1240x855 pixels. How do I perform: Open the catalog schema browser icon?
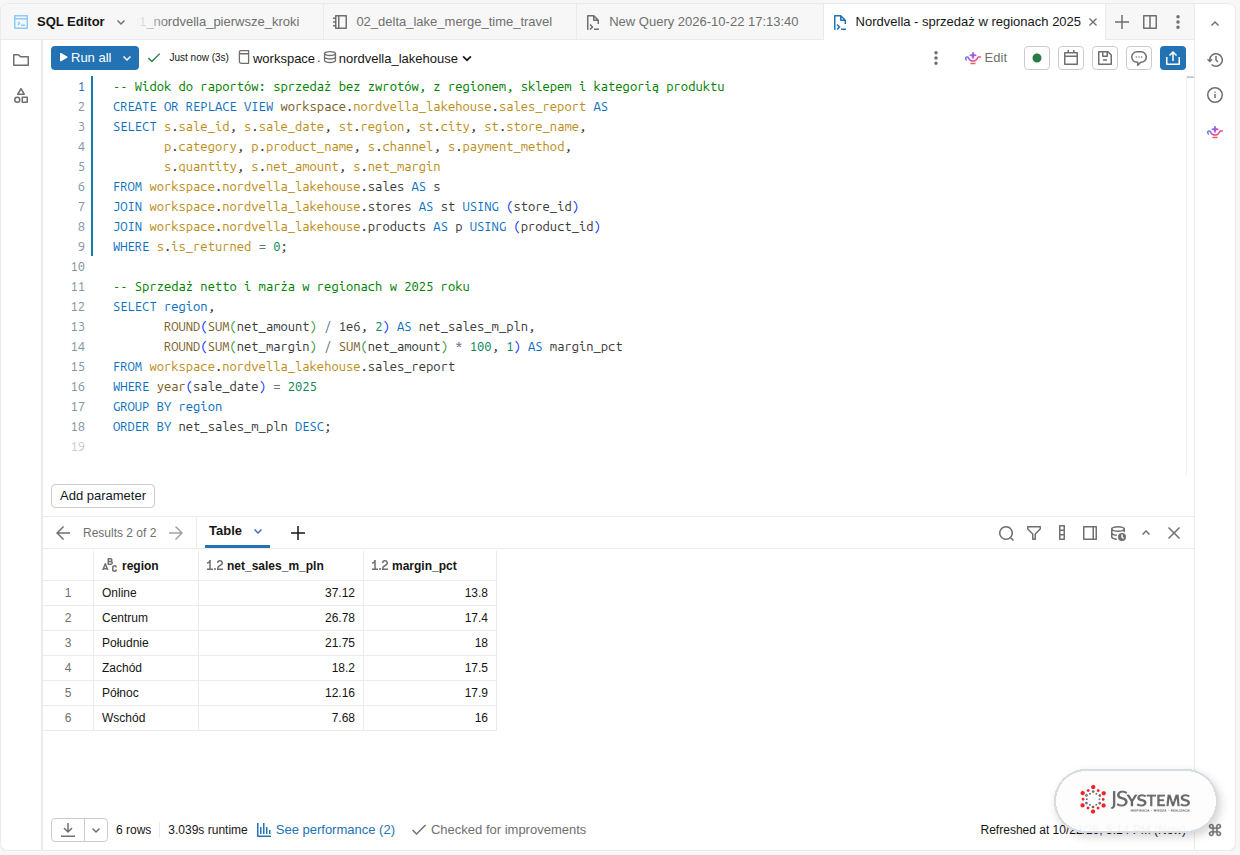(21, 96)
